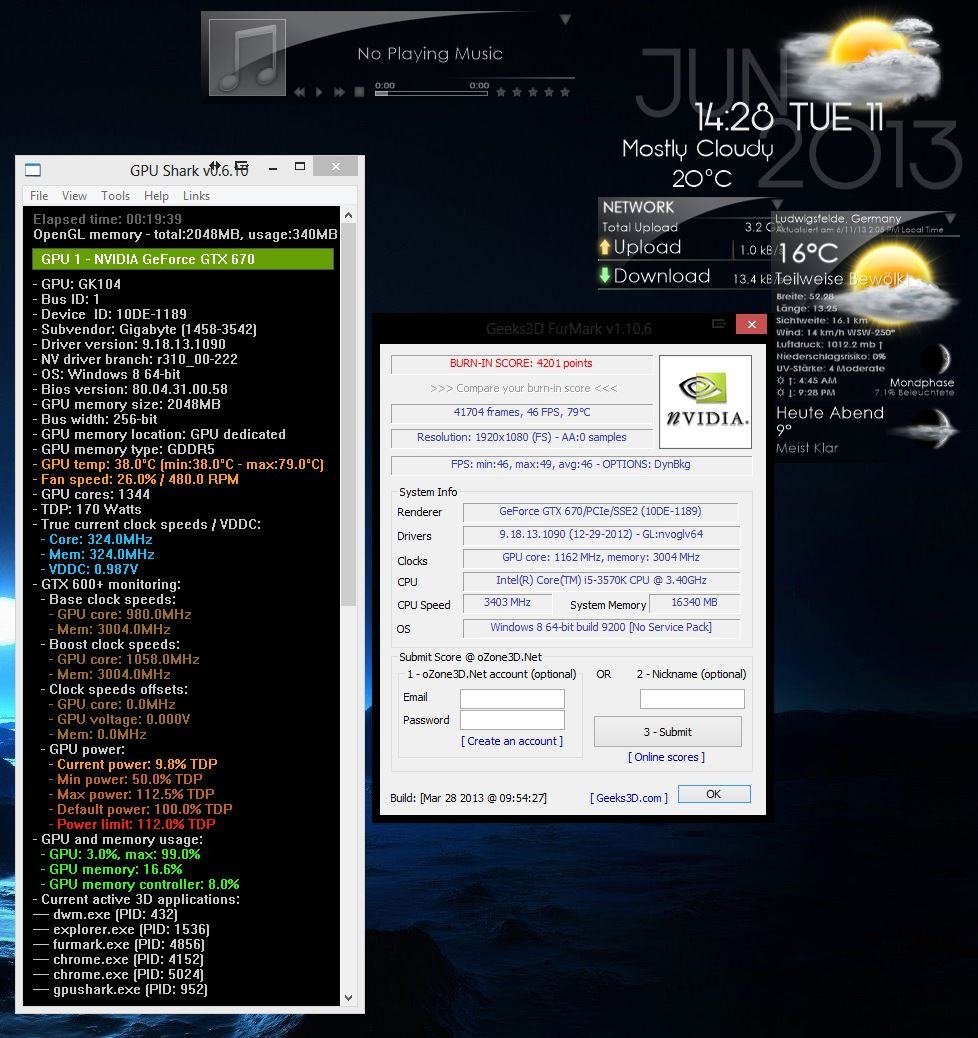Collapse the NETWORK widget using its triangle

pyautogui.click(x=777, y=204)
